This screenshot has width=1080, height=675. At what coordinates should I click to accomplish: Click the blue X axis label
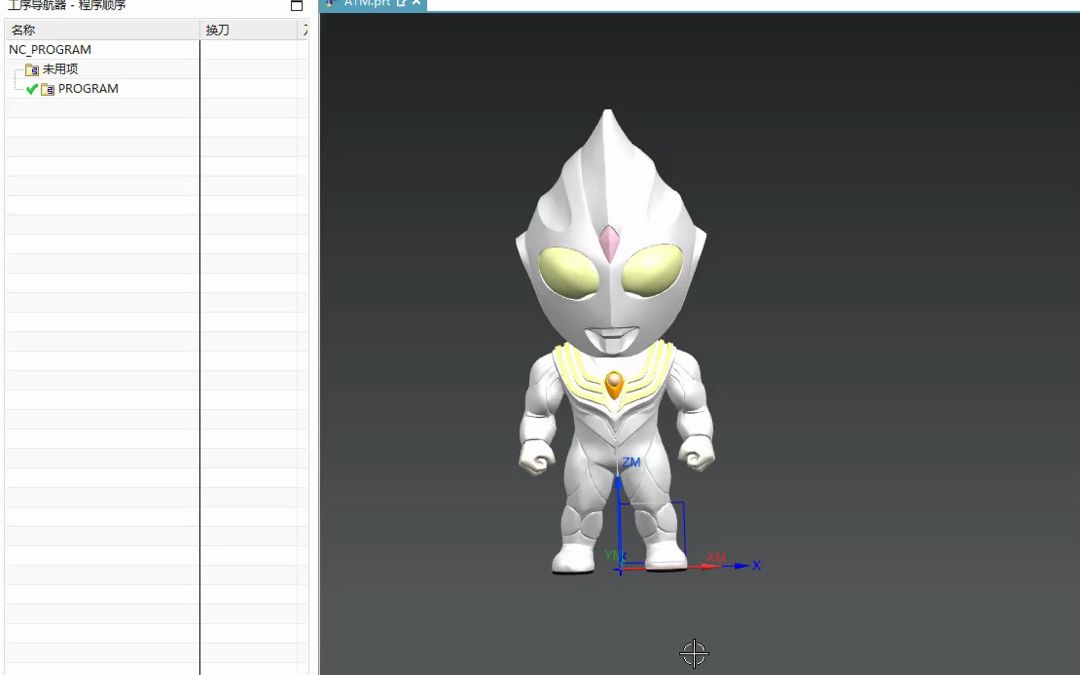tap(756, 565)
